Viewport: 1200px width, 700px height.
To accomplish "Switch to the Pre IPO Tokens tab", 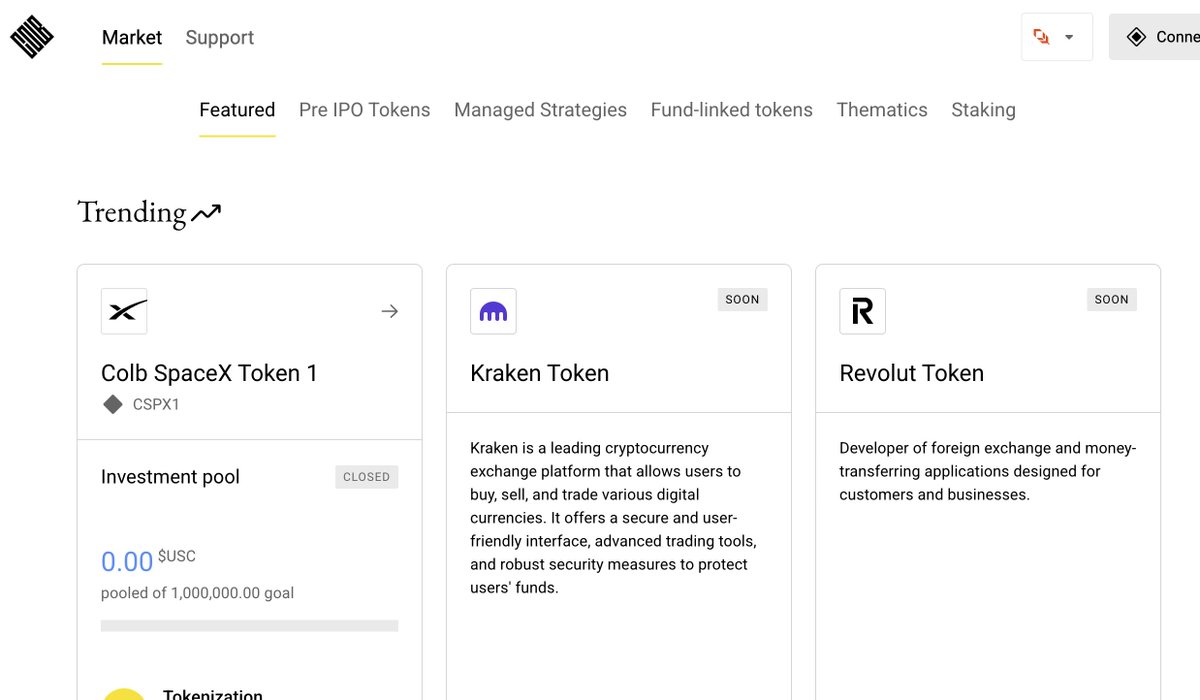I will pyautogui.click(x=364, y=110).
